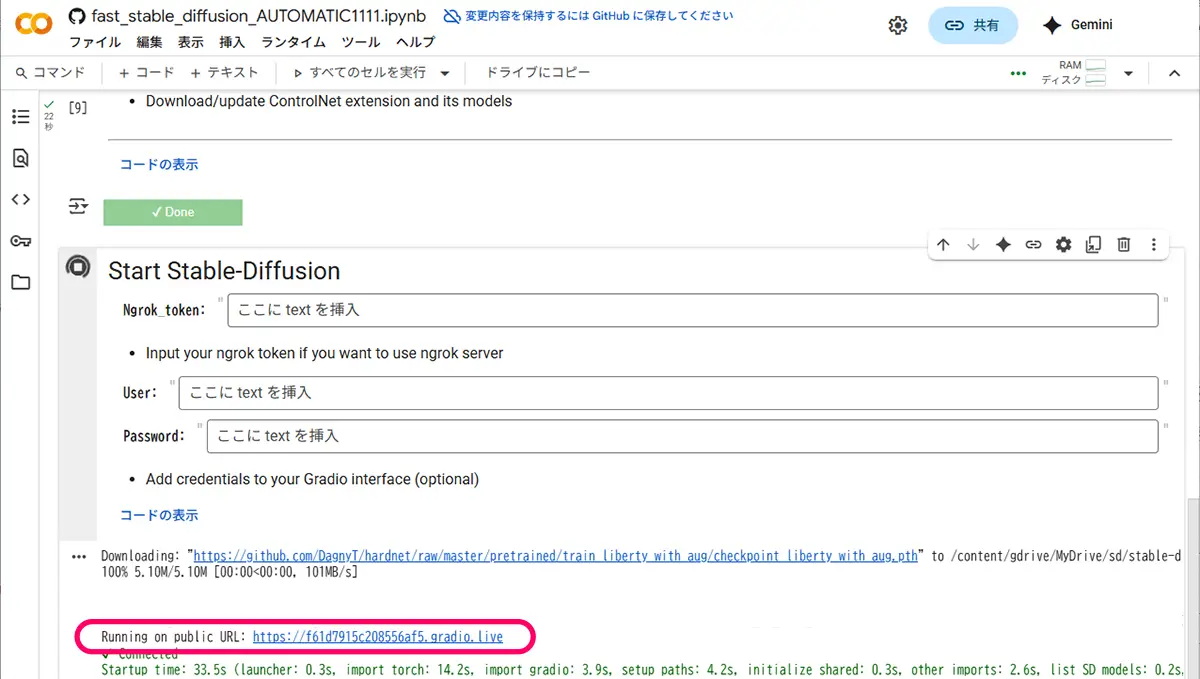Screen dimensions: 1200x679
Task: Open the gradio.live public URL
Action: tap(378, 637)
